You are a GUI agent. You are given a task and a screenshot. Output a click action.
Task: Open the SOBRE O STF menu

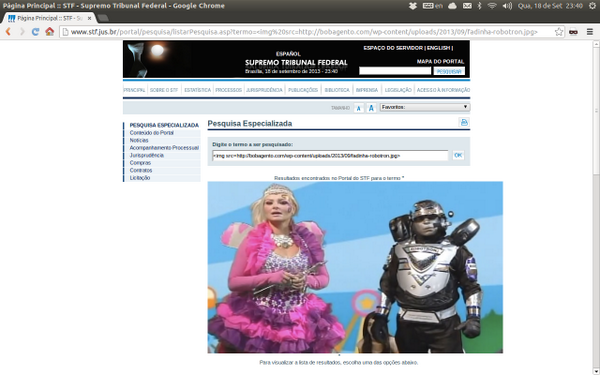164,90
